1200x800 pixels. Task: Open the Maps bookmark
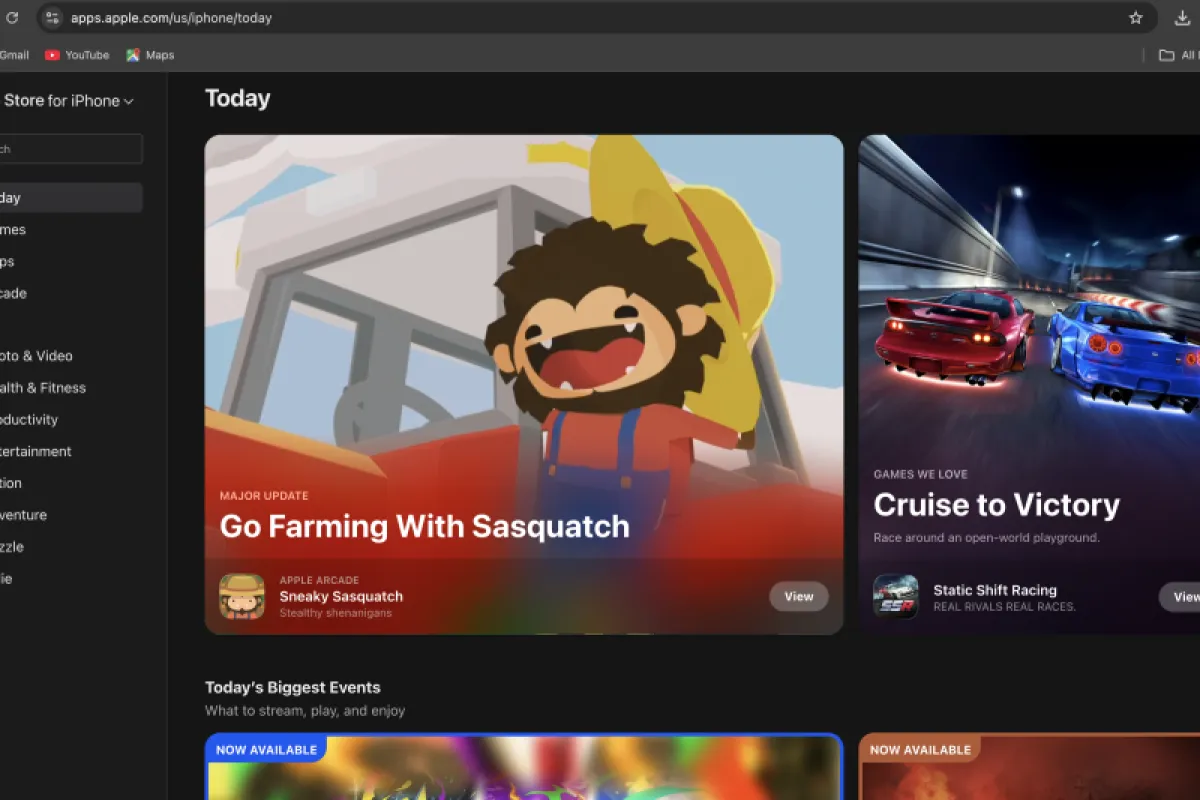(x=149, y=55)
